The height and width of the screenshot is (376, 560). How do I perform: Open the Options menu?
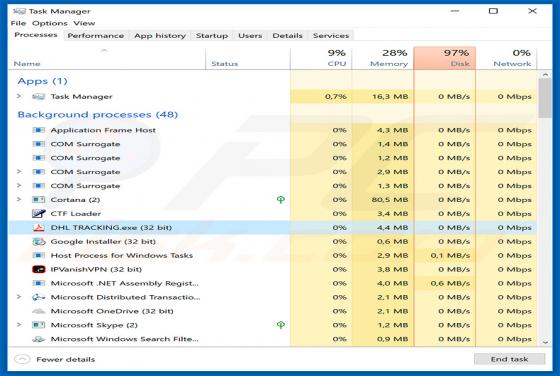[50, 24]
